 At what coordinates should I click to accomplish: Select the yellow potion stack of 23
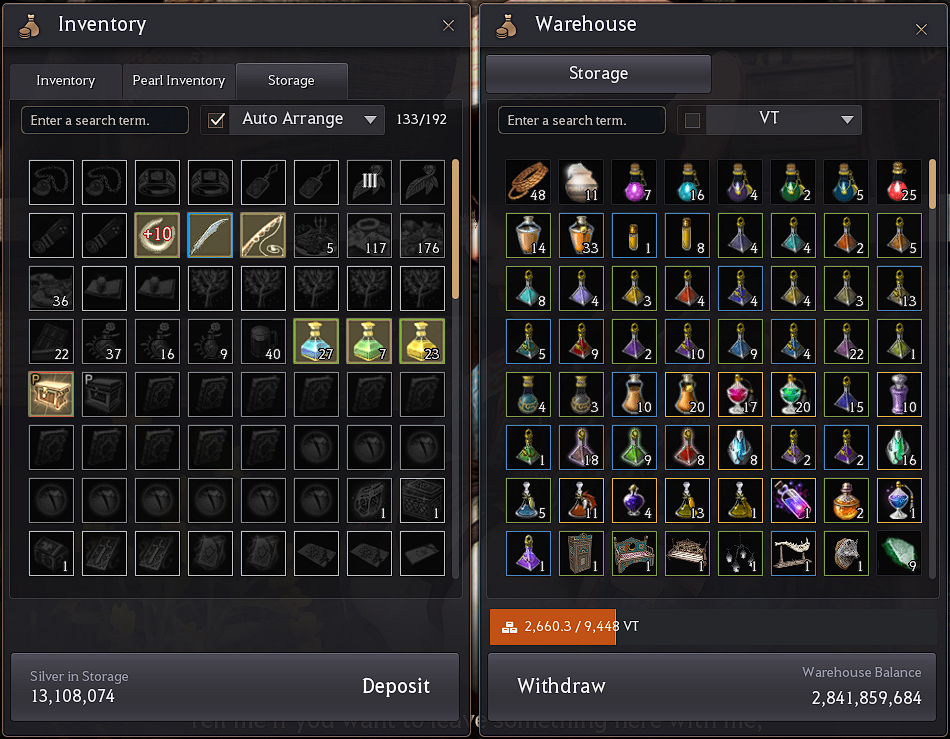422,341
